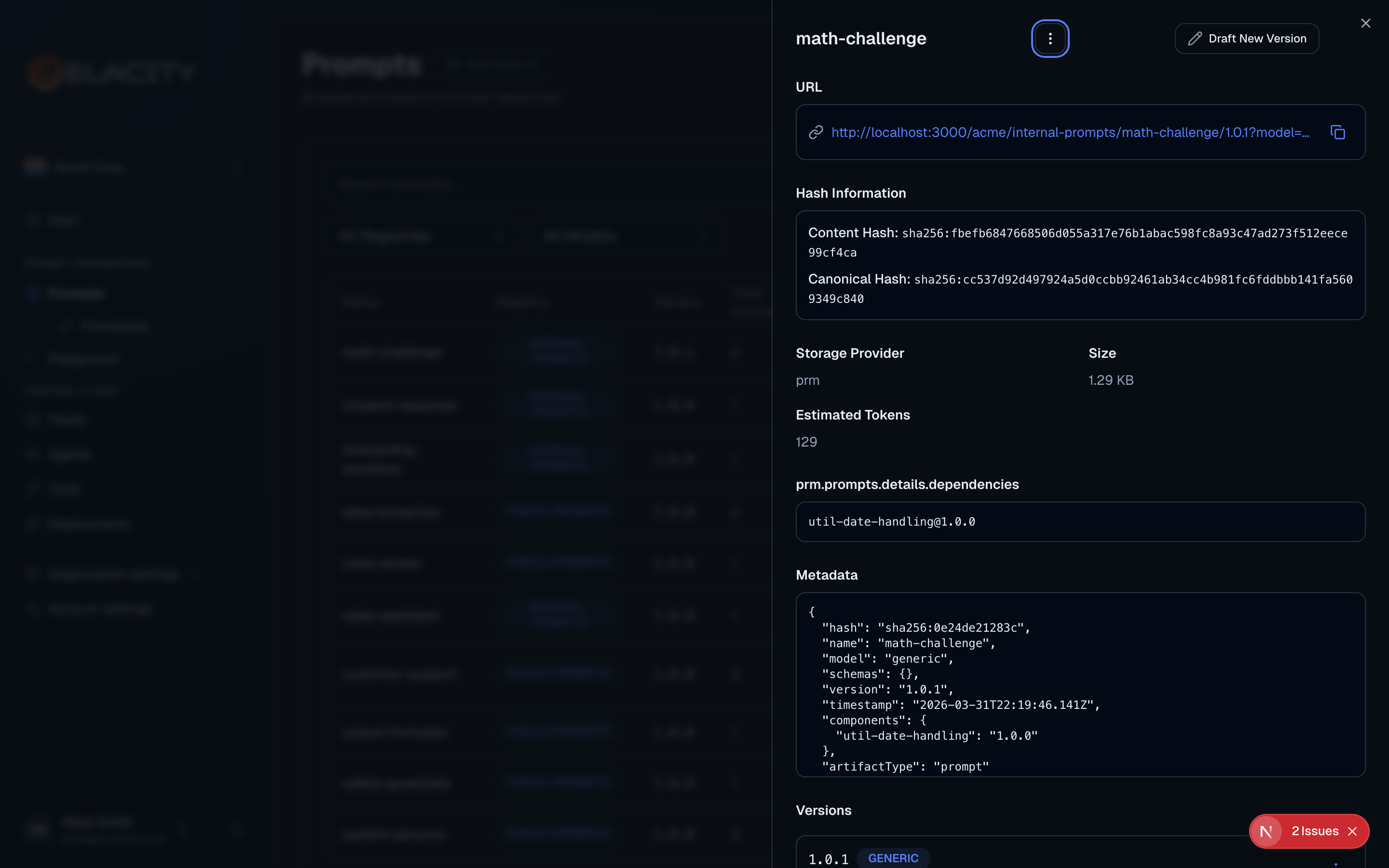Screen dimensions: 1389x868
Task: Click the search prompts input field
Action: [545, 184]
